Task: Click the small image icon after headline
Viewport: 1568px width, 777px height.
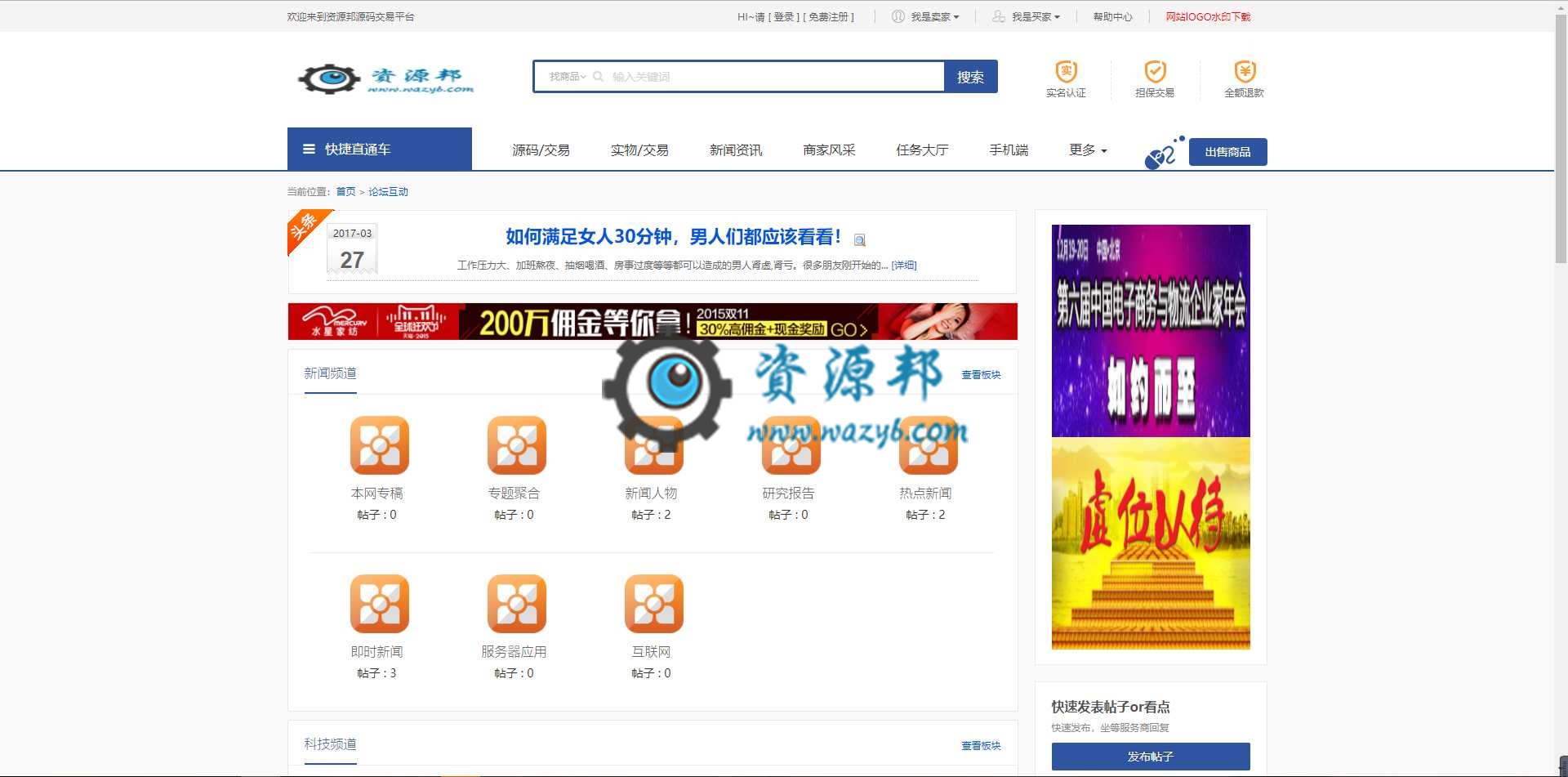Action: [859, 240]
